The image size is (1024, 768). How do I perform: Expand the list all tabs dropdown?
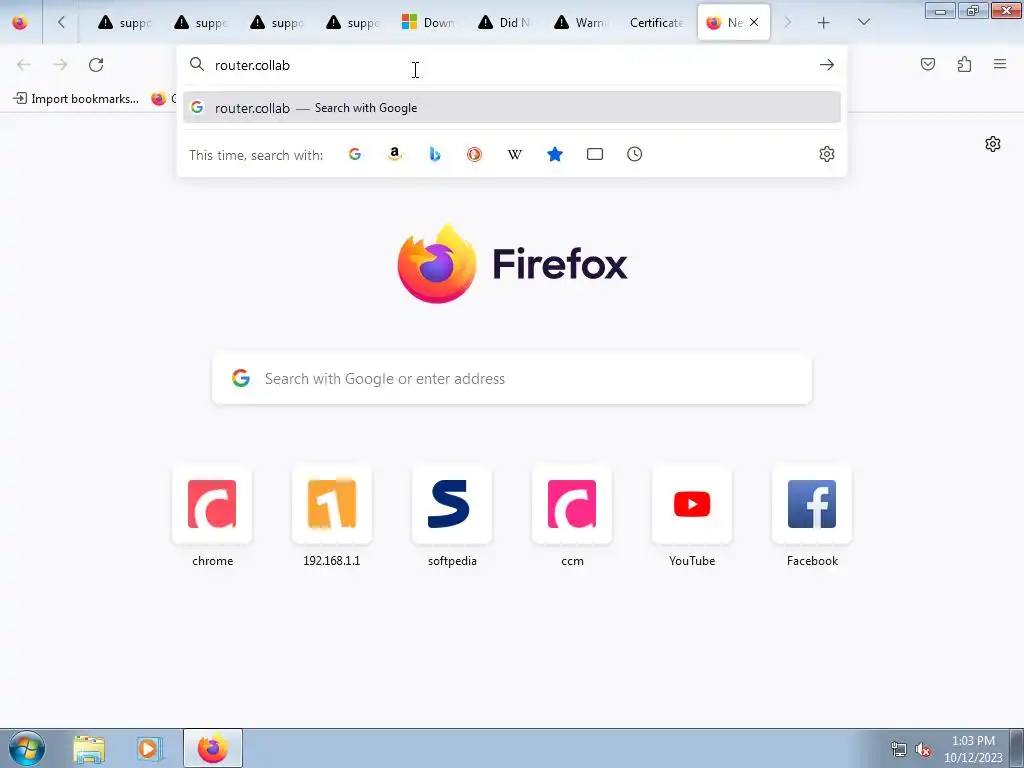tap(863, 22)
